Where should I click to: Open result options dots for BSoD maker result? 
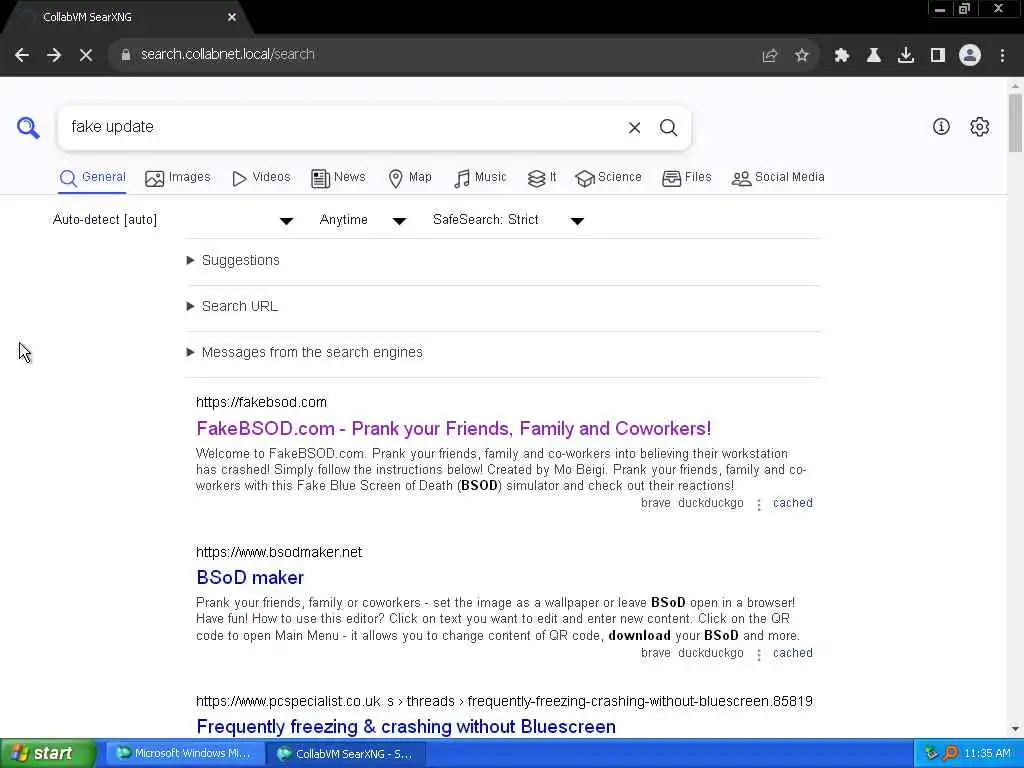coord(758,654)
